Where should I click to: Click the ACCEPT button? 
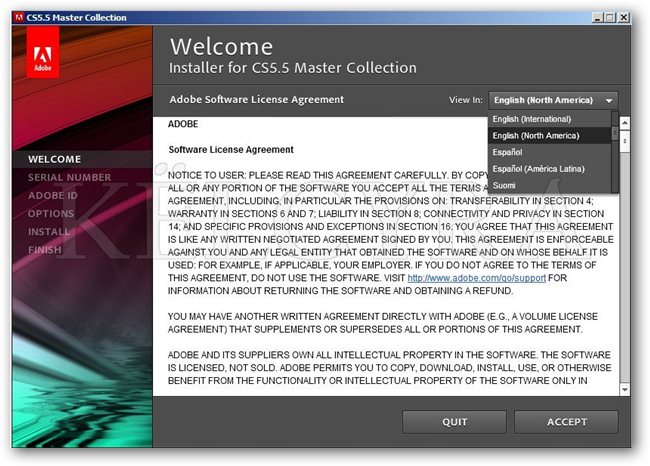[566, 422]
